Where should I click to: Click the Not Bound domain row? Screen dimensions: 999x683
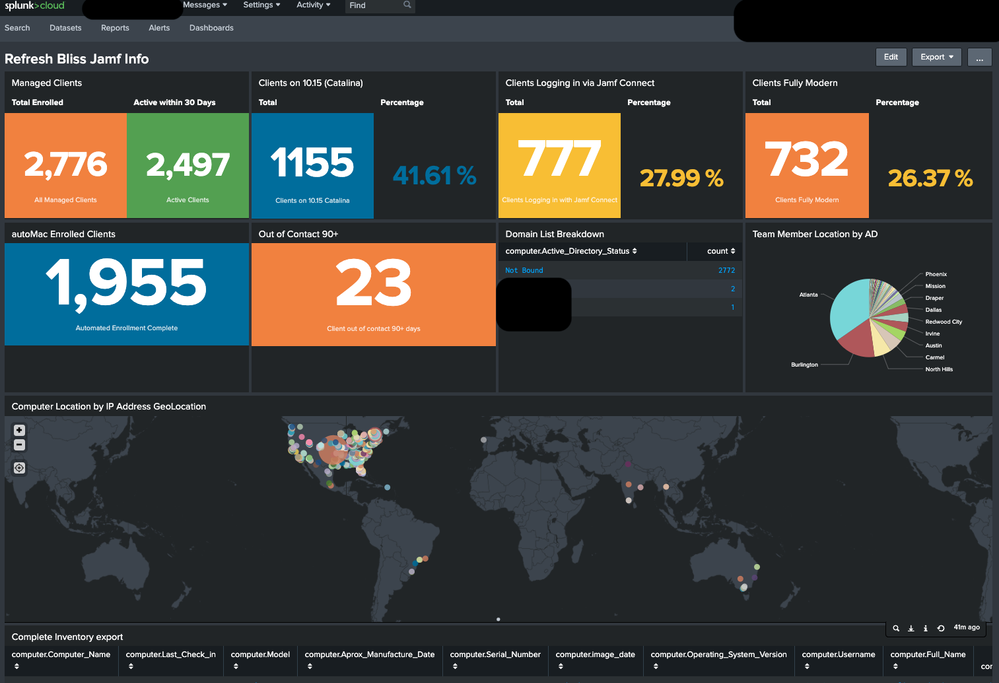(x=620, y=270)
